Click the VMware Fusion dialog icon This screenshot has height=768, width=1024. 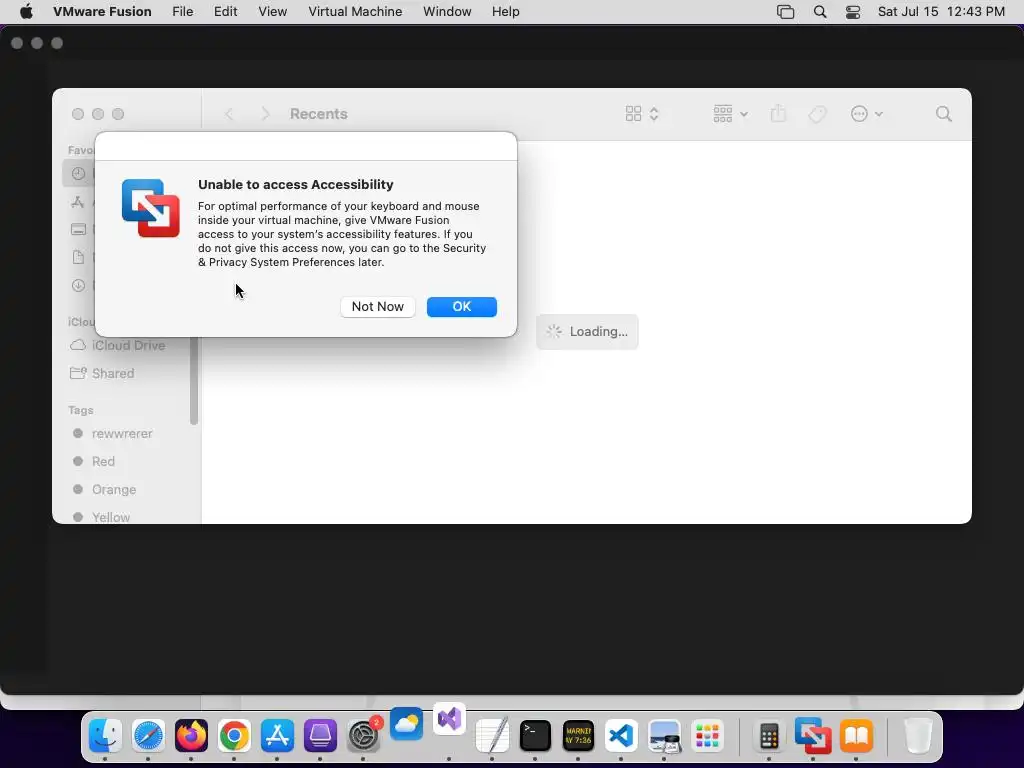[x=150, y=208]
